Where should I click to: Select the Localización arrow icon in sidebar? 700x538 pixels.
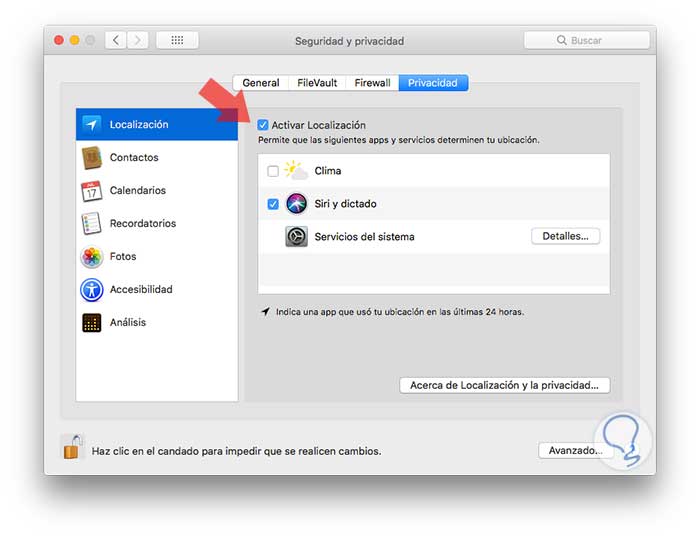[x=92, y=124]
